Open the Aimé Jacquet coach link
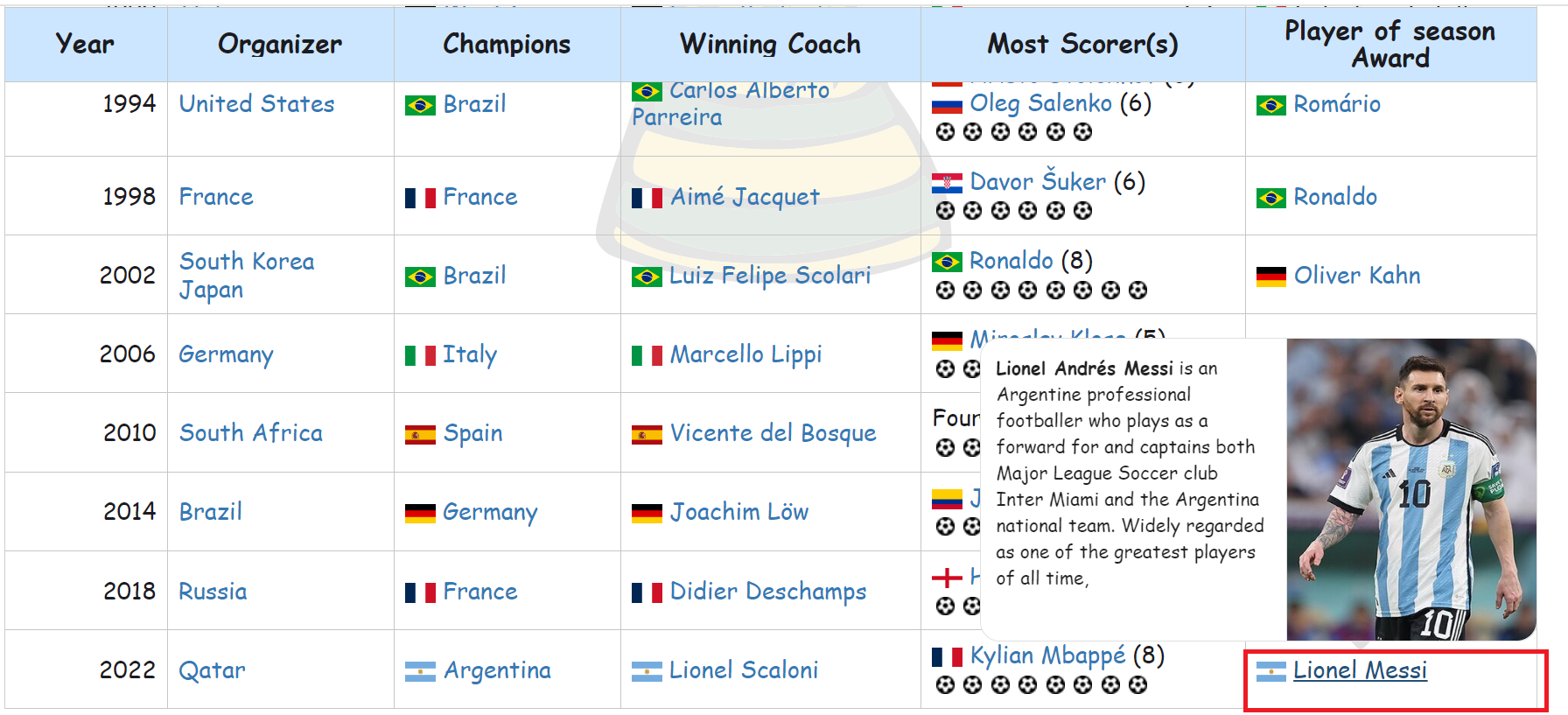This screenshot has width=1568, height=715. click(745, 197)
